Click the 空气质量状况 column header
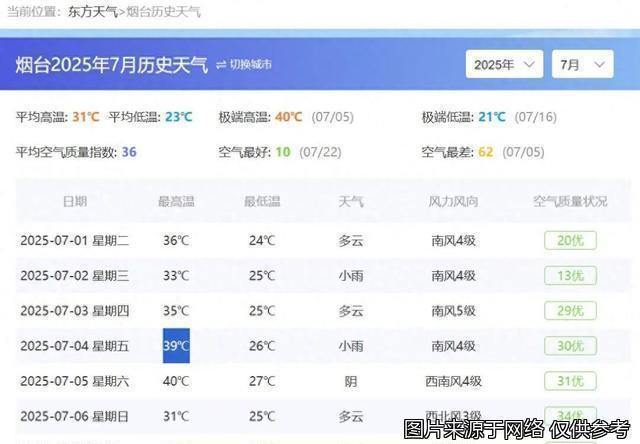 (570, 201)
